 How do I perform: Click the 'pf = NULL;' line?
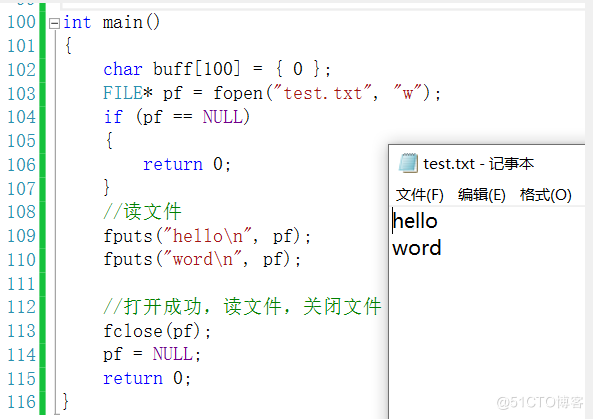(152, 355)
